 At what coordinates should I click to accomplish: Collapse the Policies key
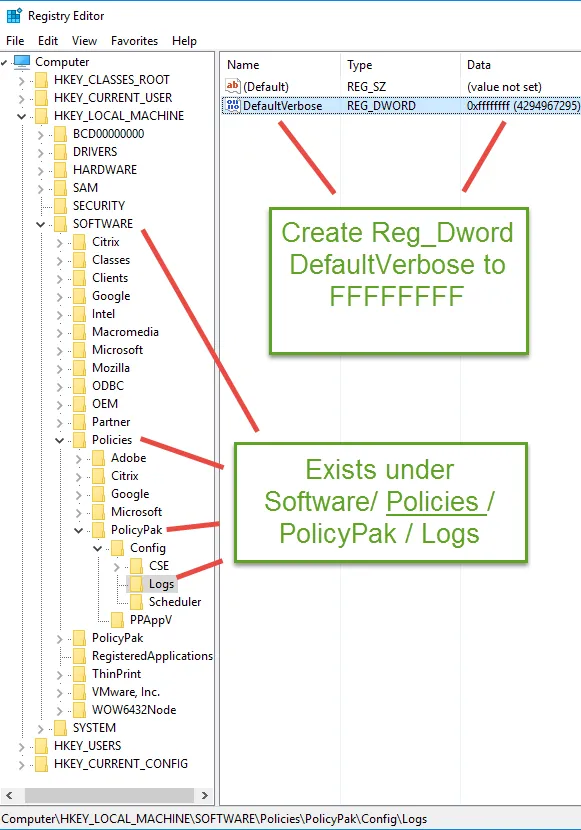(59, 440)
